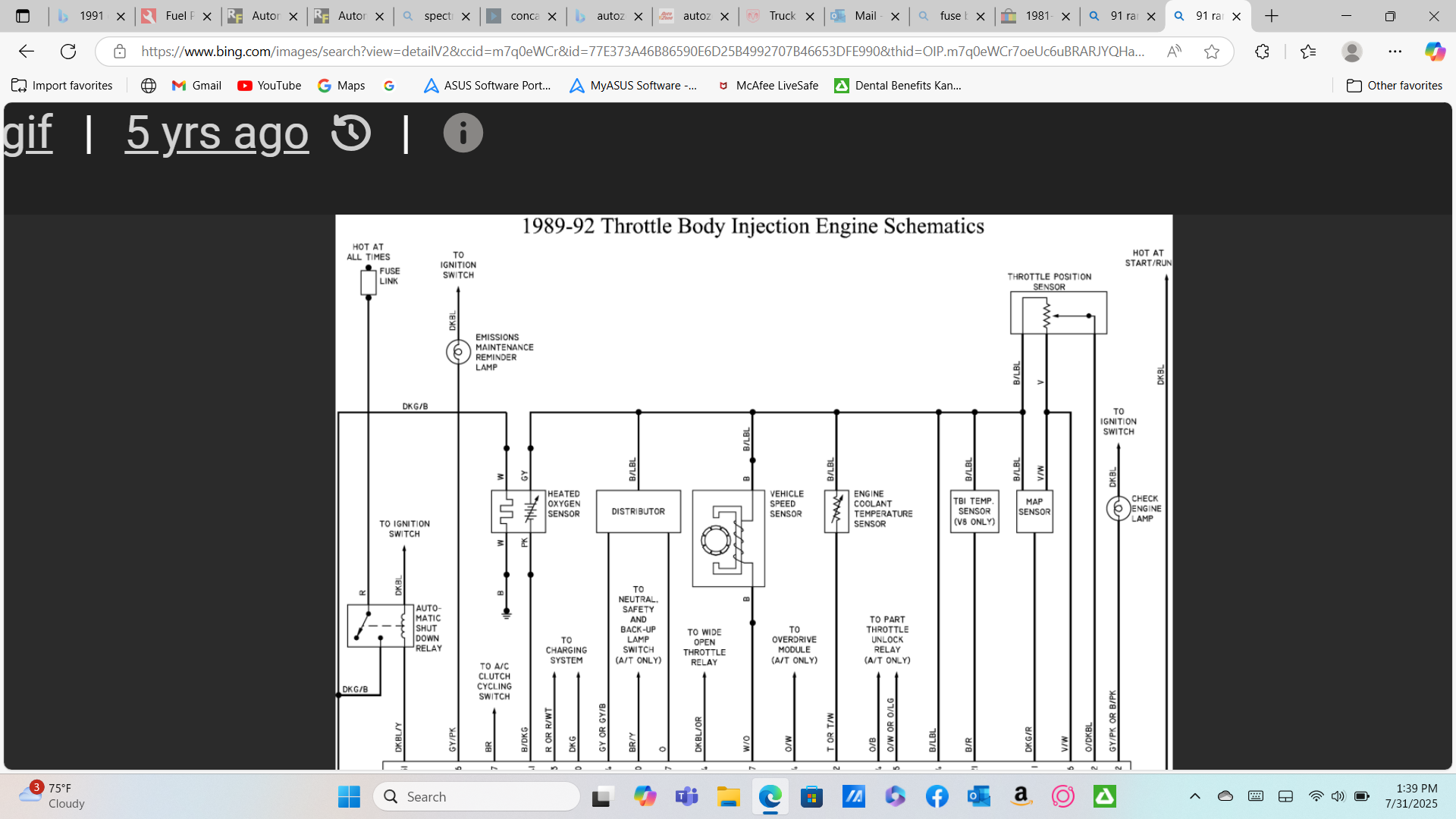Image resolution: width=1456 pixels, height=819 pixels.
Task: Show hidden system tray icons chevron
Action: [x=1195, y=796]
